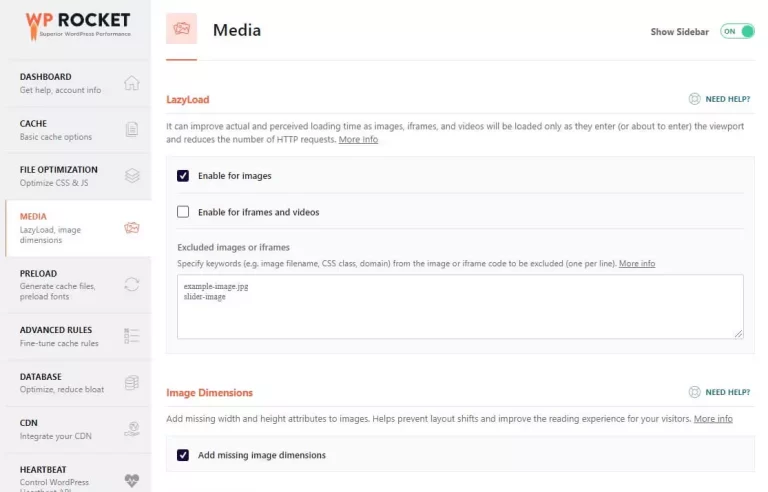This screenshot has width=768, height=492.
Task: Check Enable for iframes and videos
Action: (x=183, y=212)
